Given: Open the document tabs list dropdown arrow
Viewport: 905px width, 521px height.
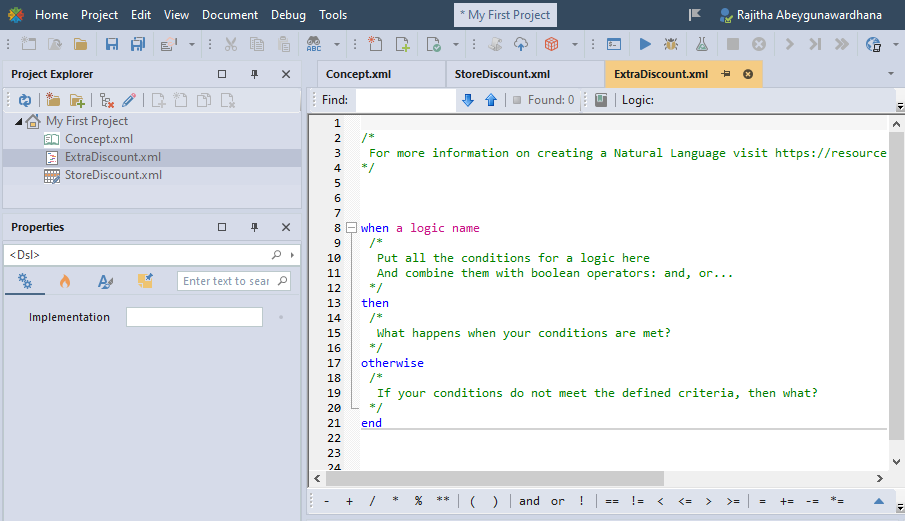Looking at the screenshot, I should [x=891, y=74].
